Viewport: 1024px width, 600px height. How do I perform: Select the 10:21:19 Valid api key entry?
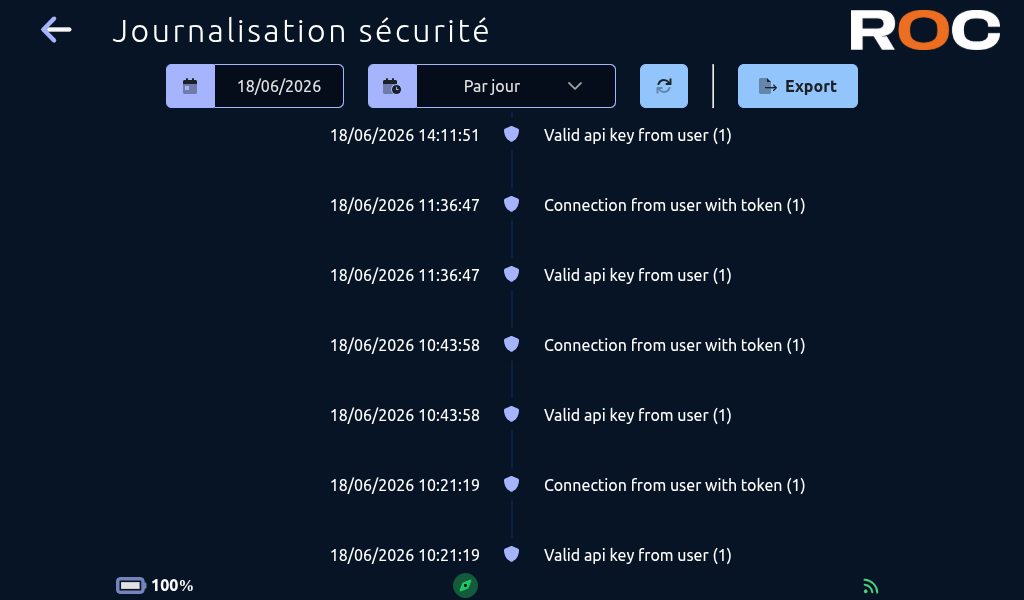click(x=637, y=555)
